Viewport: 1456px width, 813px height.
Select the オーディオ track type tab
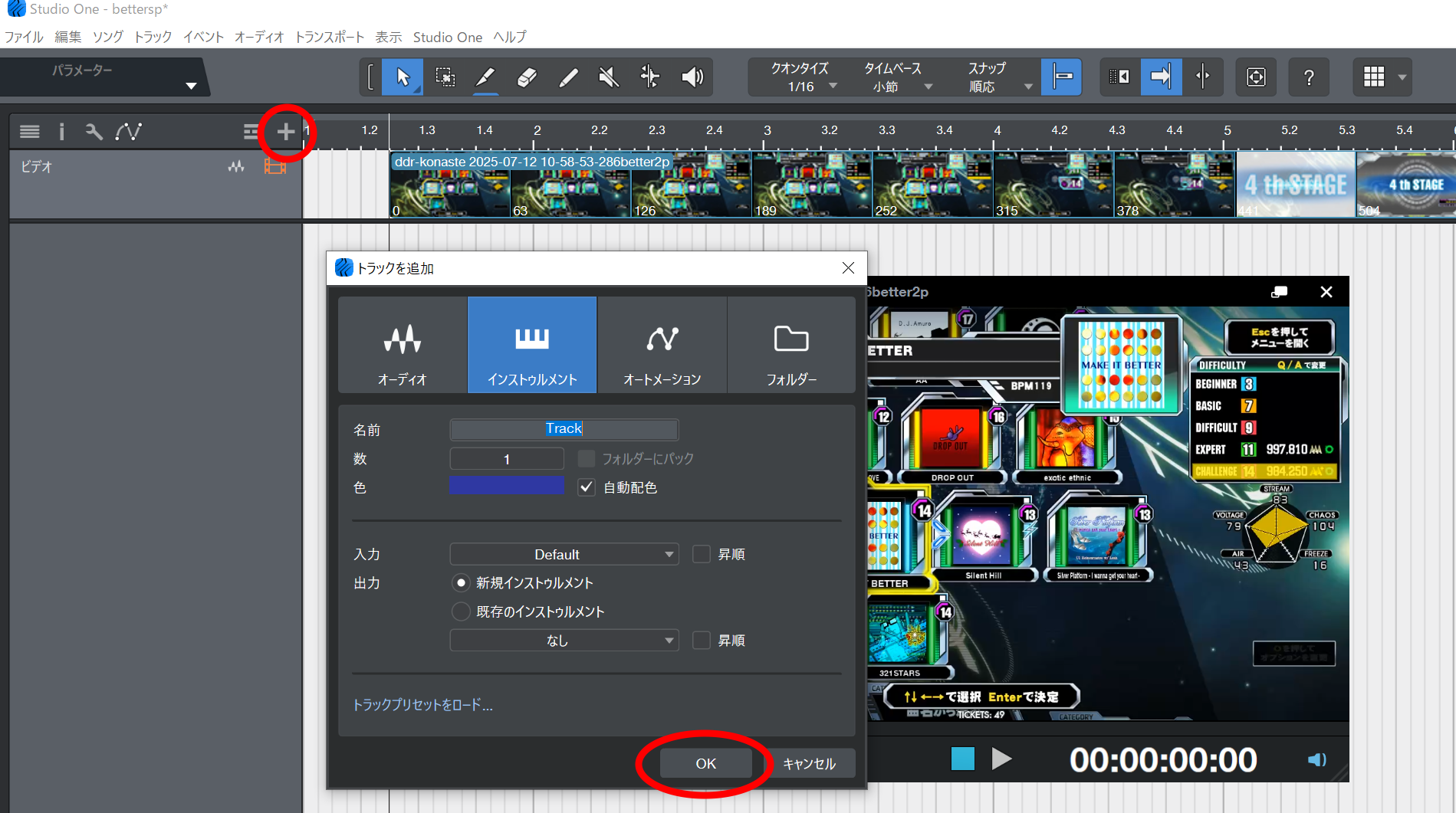click(403, 345)
